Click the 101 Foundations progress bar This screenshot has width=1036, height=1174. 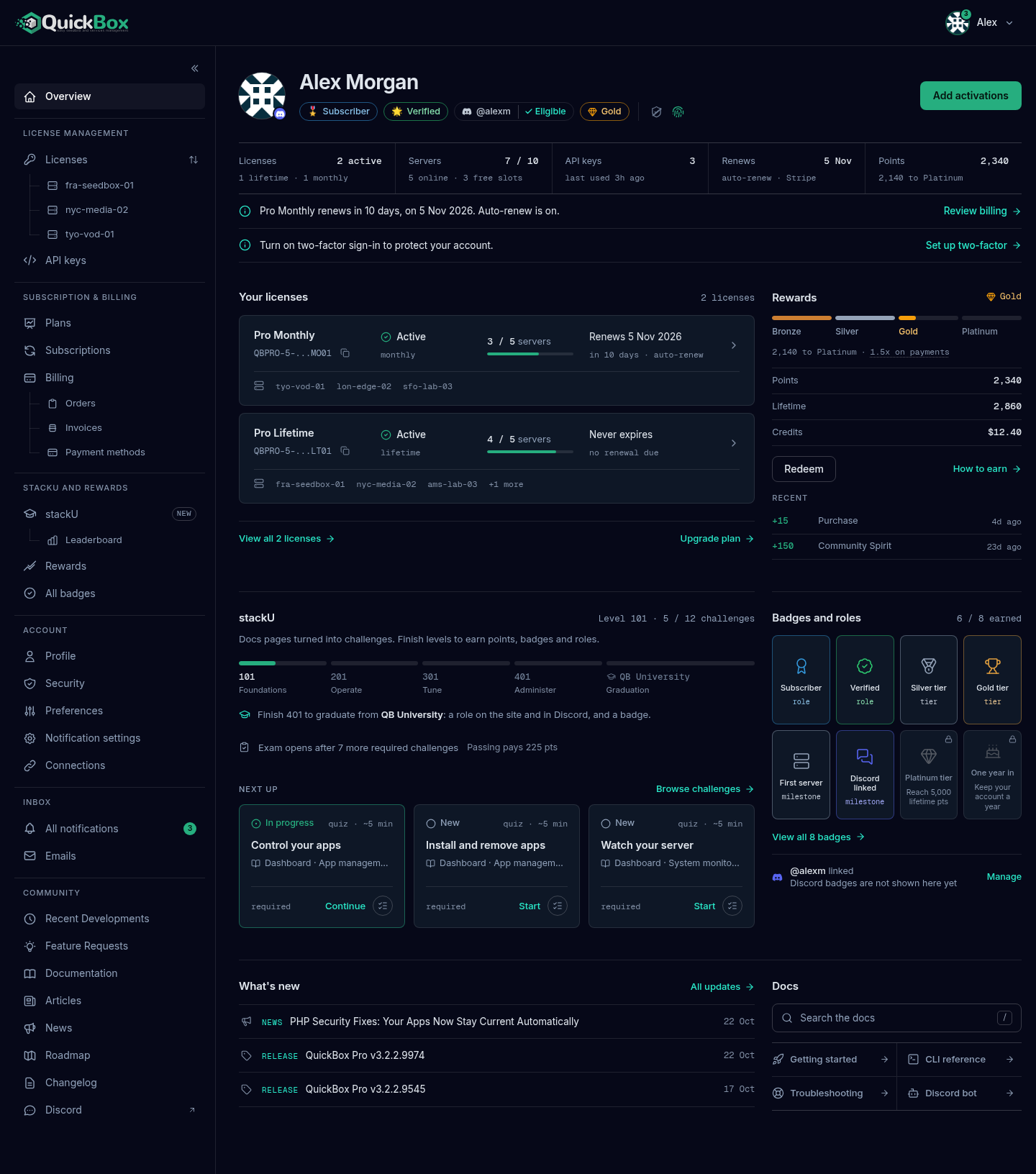click(x=282, y=663)
